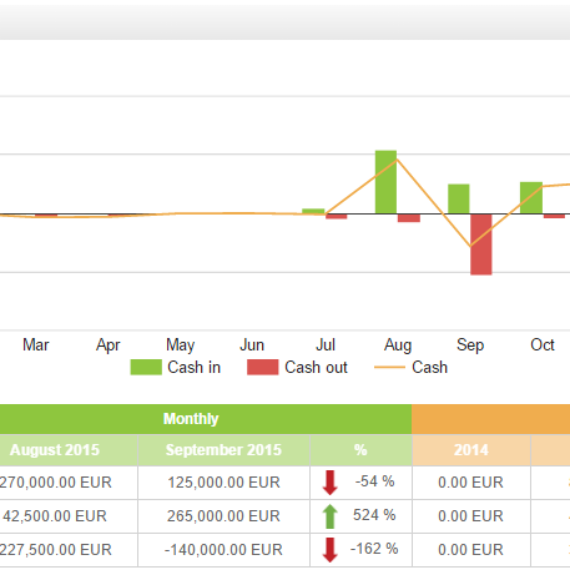The image size is (570, 570).
Task: Select the -140,000.00 EUR table cell
Action: click(x=224, y=550)
